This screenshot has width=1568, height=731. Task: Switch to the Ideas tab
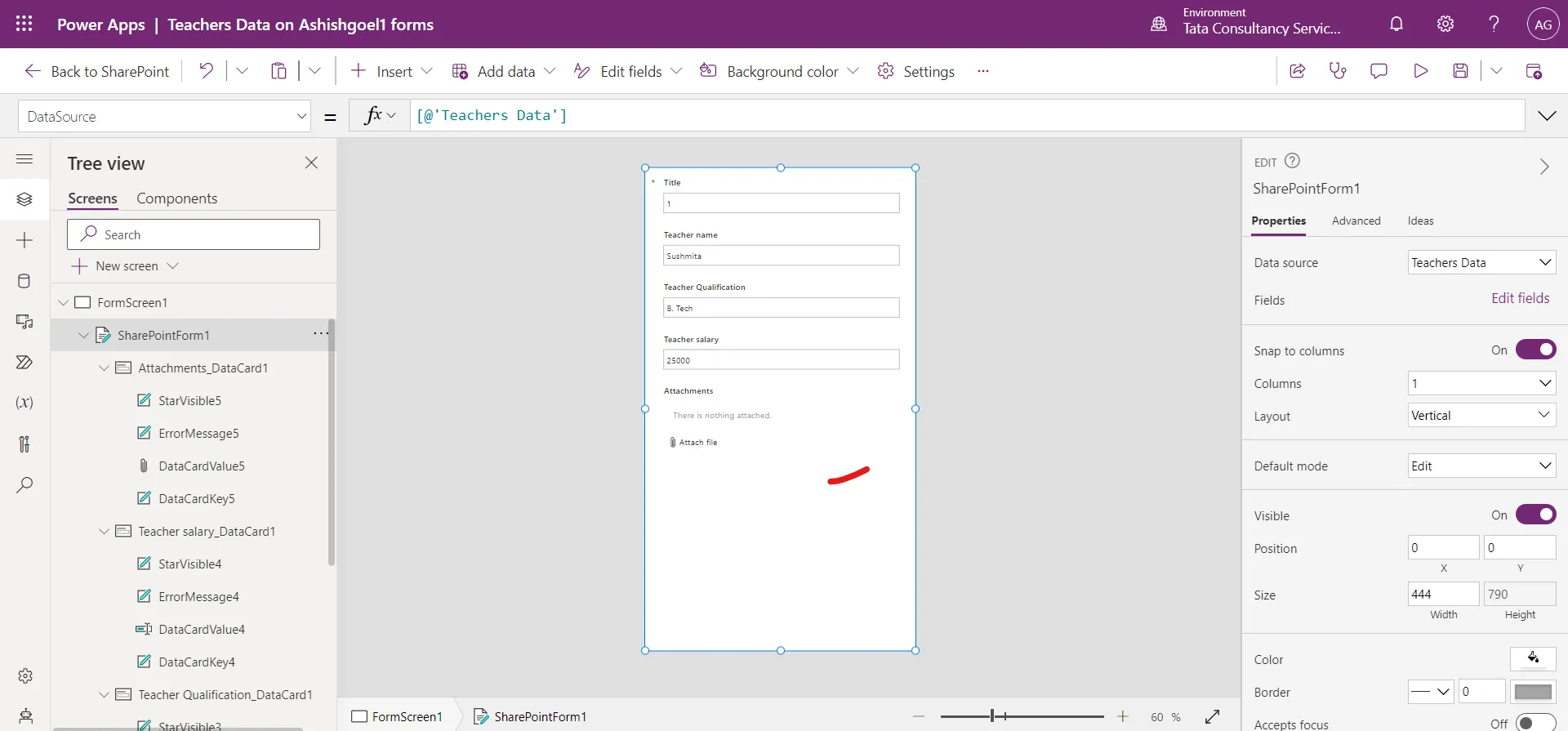tap(1420, 221)
